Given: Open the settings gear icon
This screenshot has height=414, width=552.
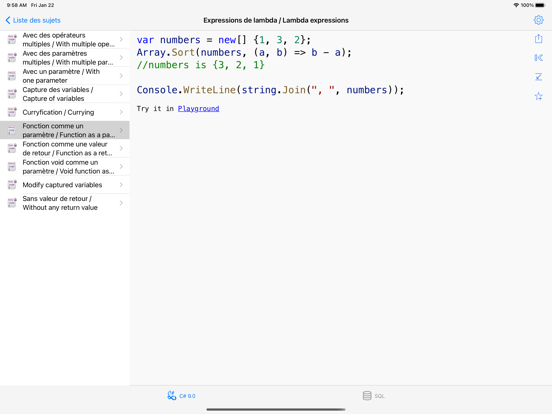Looking at the screenshot, I should pyautogui.click(x=538, y=20).
